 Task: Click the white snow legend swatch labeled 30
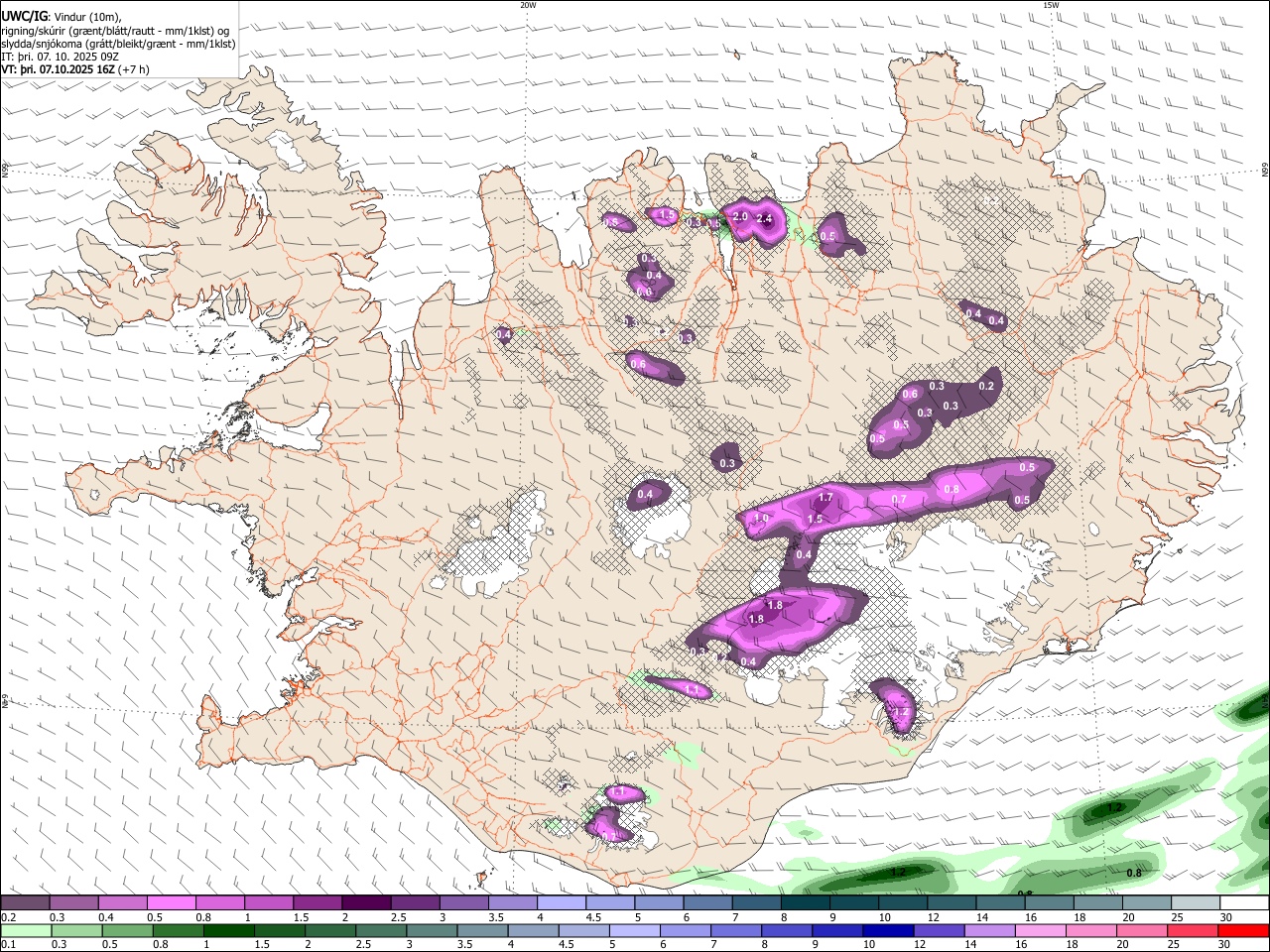(1244, 902)
